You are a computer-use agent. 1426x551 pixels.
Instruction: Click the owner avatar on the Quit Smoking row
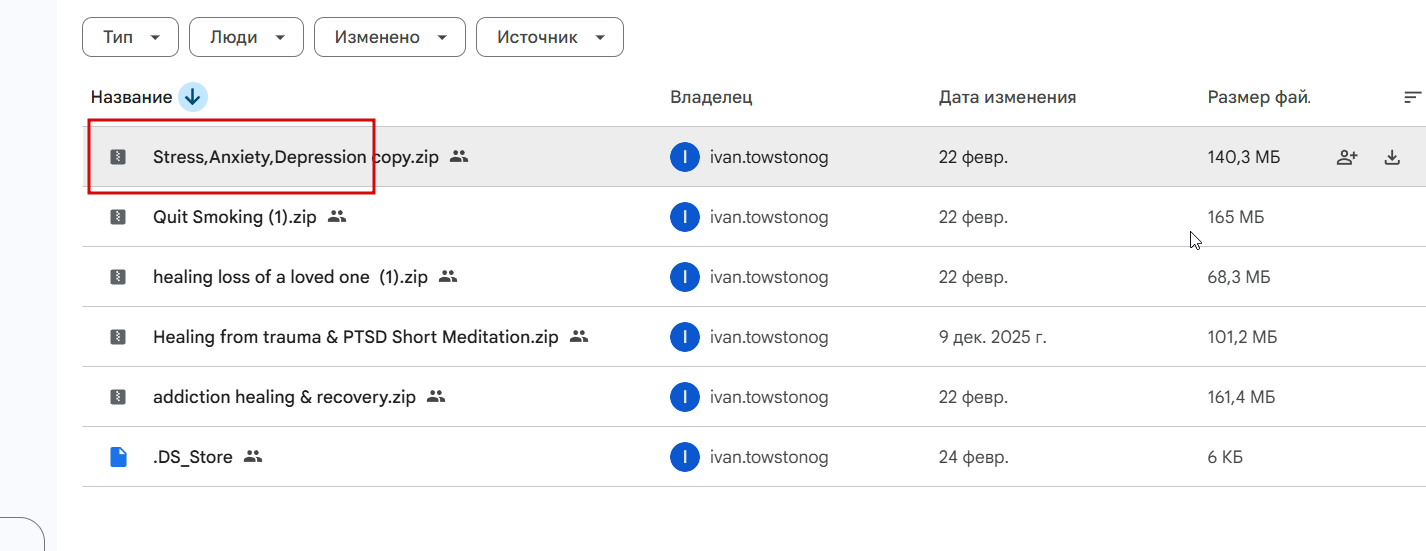(684, 217)
